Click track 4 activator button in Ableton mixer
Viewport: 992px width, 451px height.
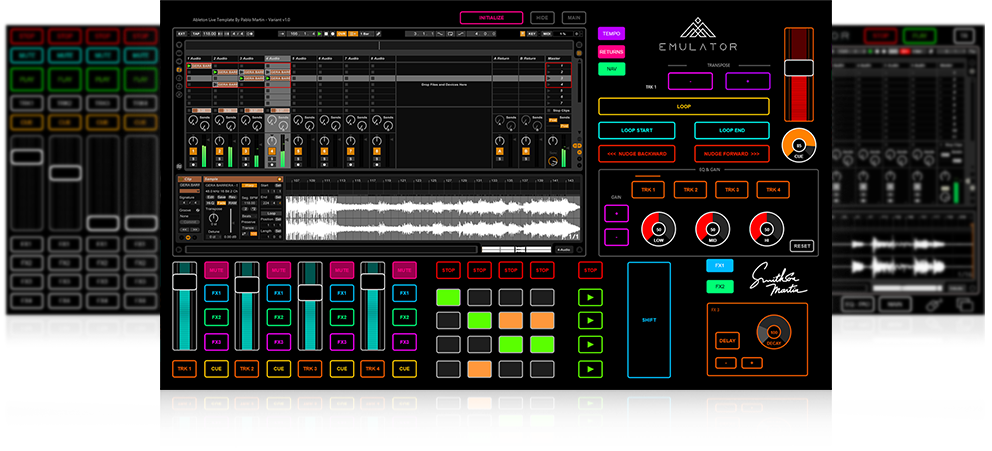[272, 151]
